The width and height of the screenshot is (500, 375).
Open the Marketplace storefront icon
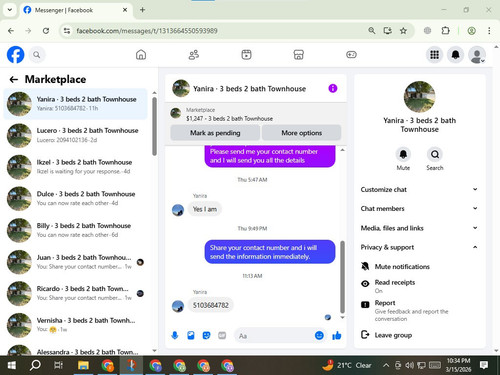[x=299, y=55]
